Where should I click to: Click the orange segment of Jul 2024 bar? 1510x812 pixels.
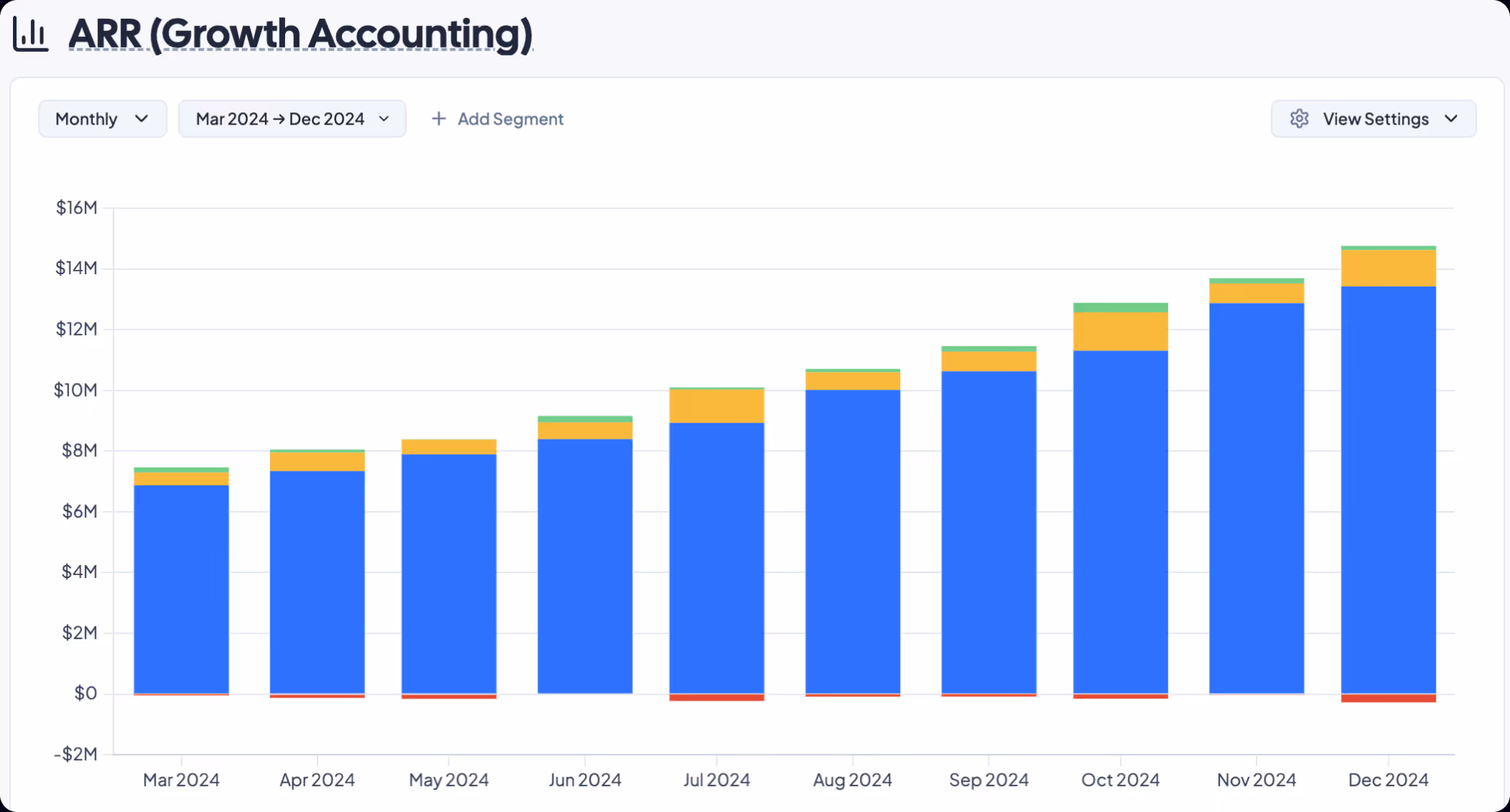tap(716, 406)
